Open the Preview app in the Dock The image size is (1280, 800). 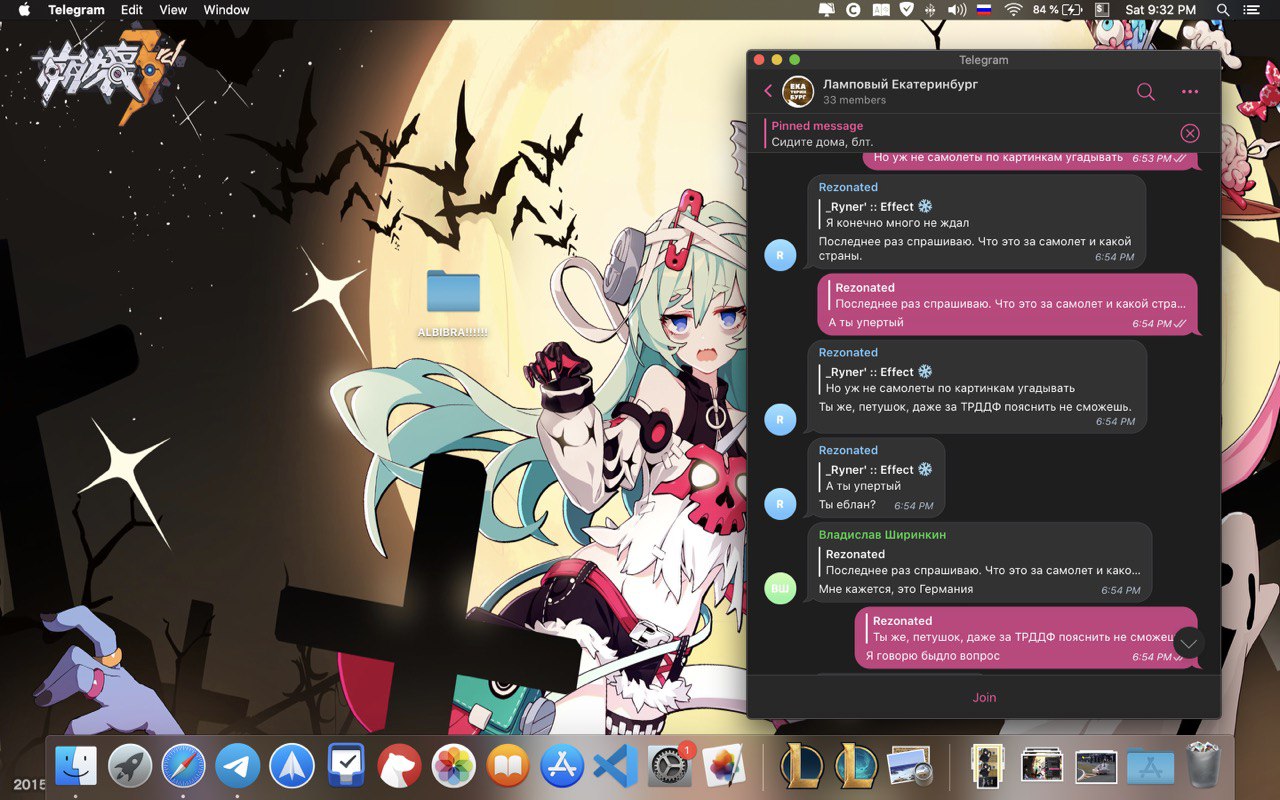910,767
